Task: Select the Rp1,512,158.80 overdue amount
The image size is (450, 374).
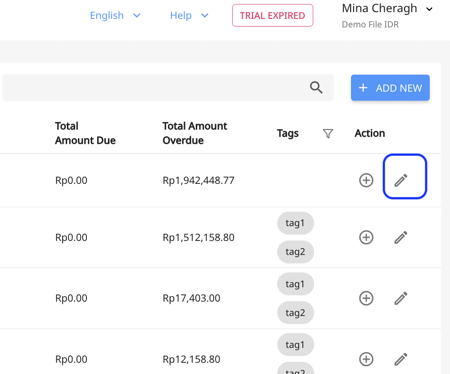Action: coord(198,237)
